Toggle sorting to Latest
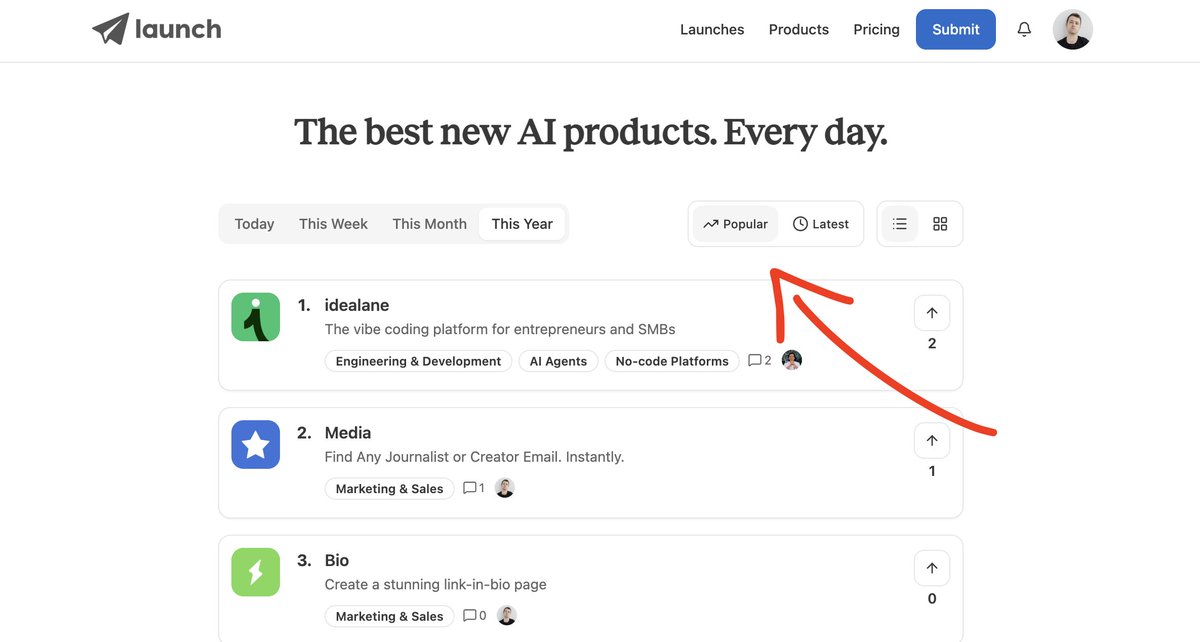This screenshot has width=1200, height=642. 821,223
